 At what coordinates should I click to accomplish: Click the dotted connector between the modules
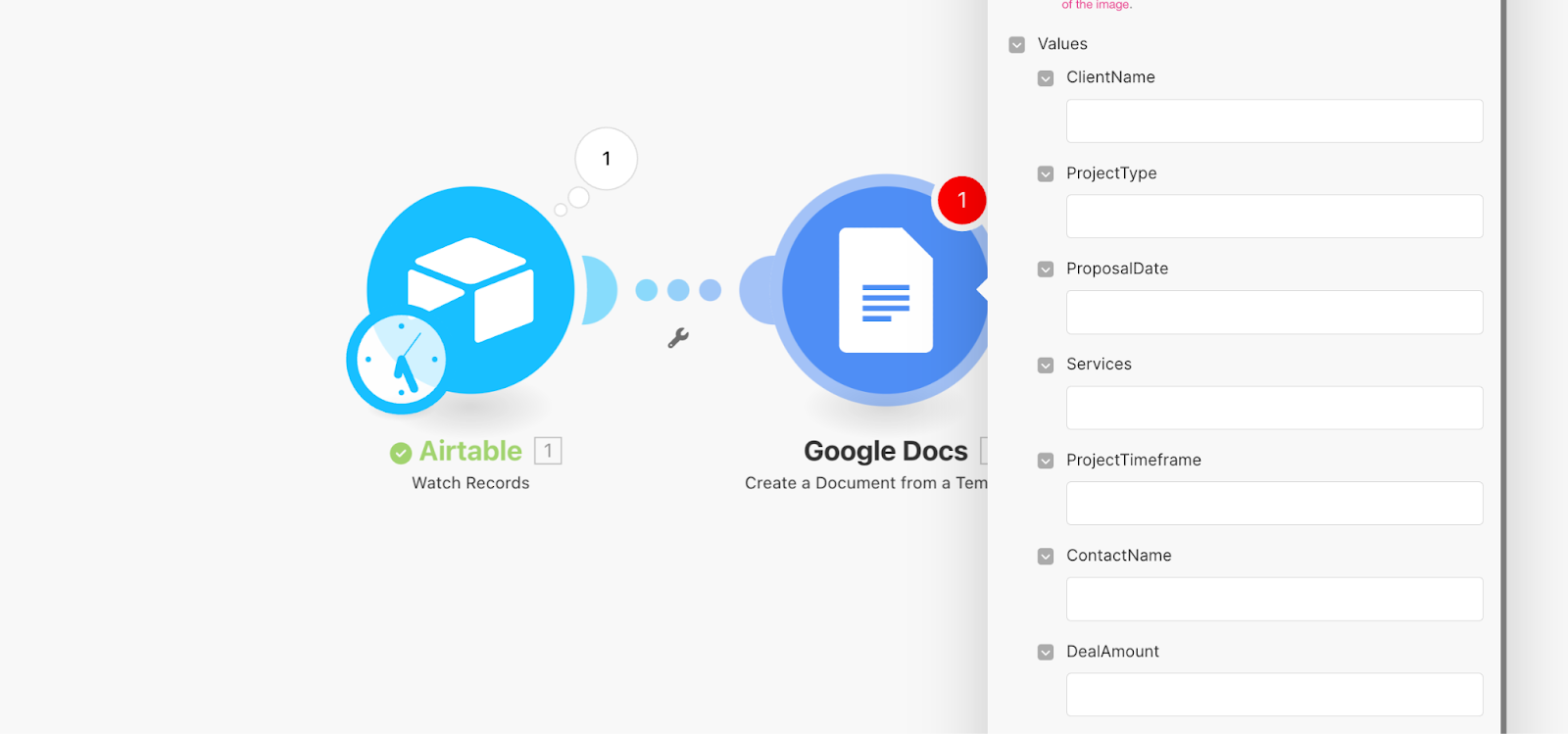(678, 290)
